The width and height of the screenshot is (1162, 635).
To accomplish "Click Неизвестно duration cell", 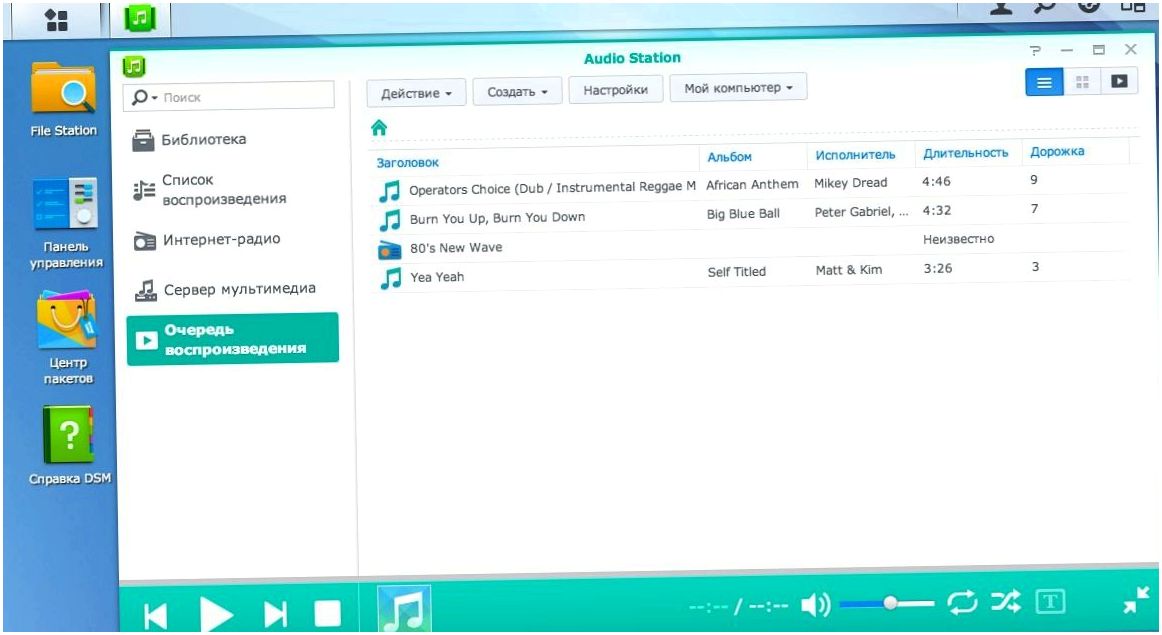I will click(x=958, y=239).
